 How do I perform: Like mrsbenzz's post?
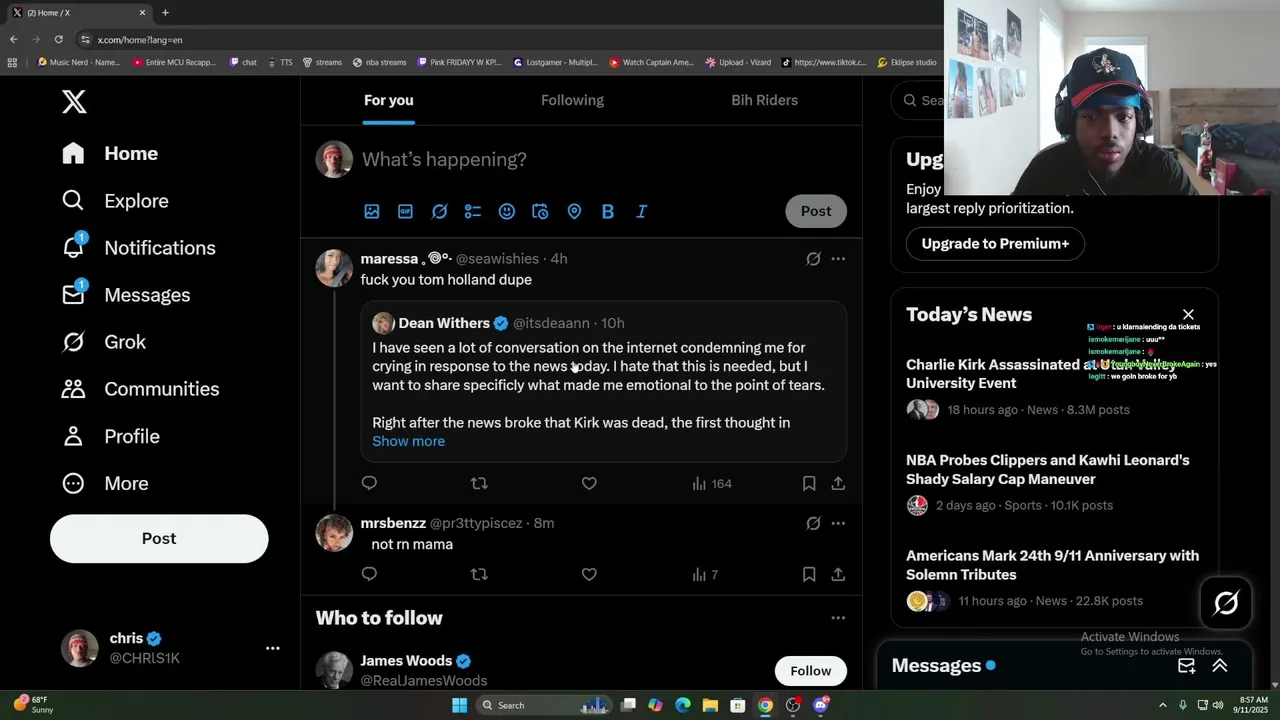coord(589,574)
